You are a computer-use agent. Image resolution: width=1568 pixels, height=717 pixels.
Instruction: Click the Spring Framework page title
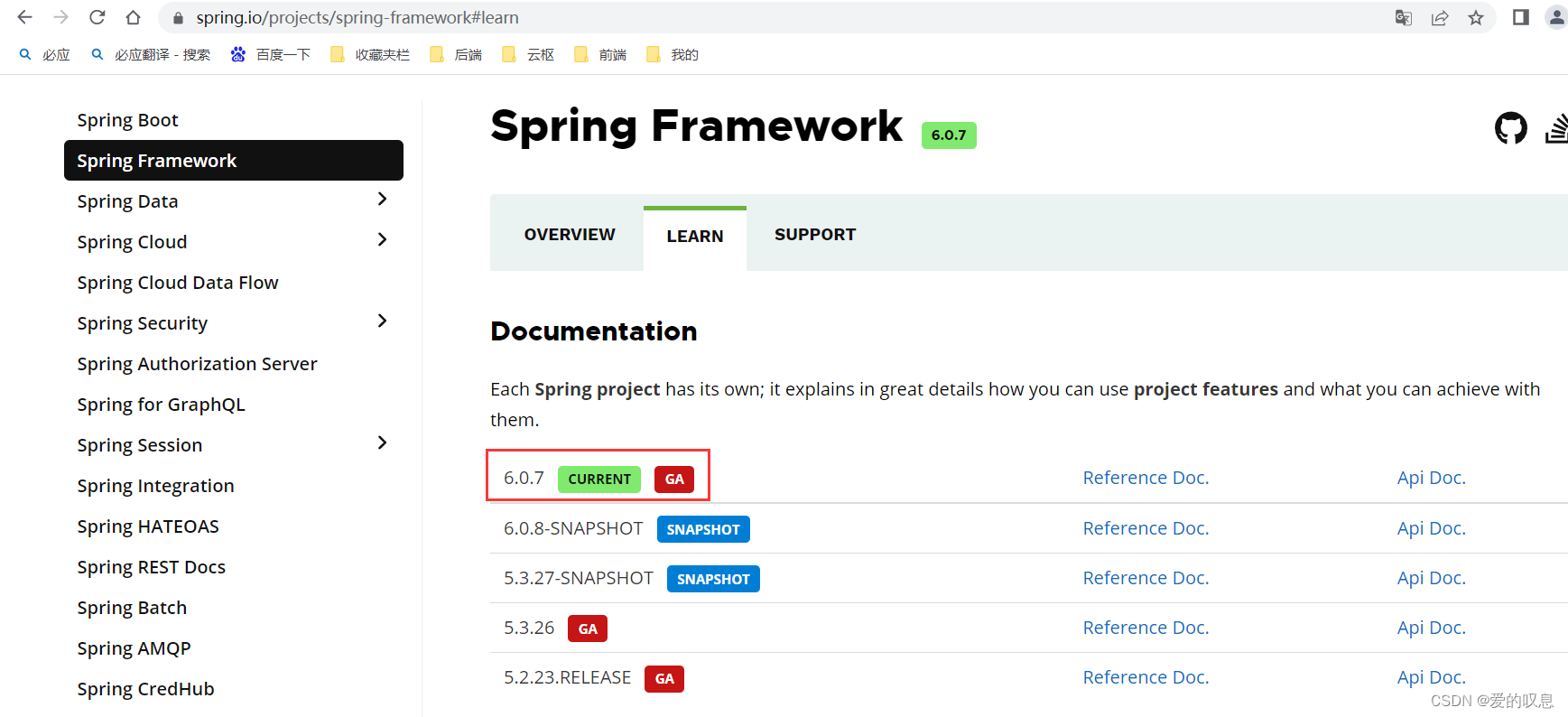pyautogui.click(x=696, y=126)
